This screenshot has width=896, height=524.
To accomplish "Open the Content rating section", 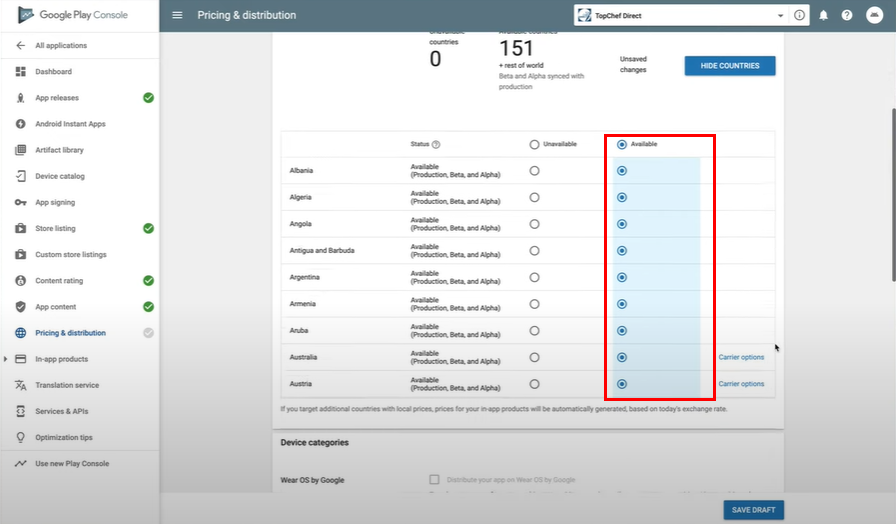I will 59,281.
